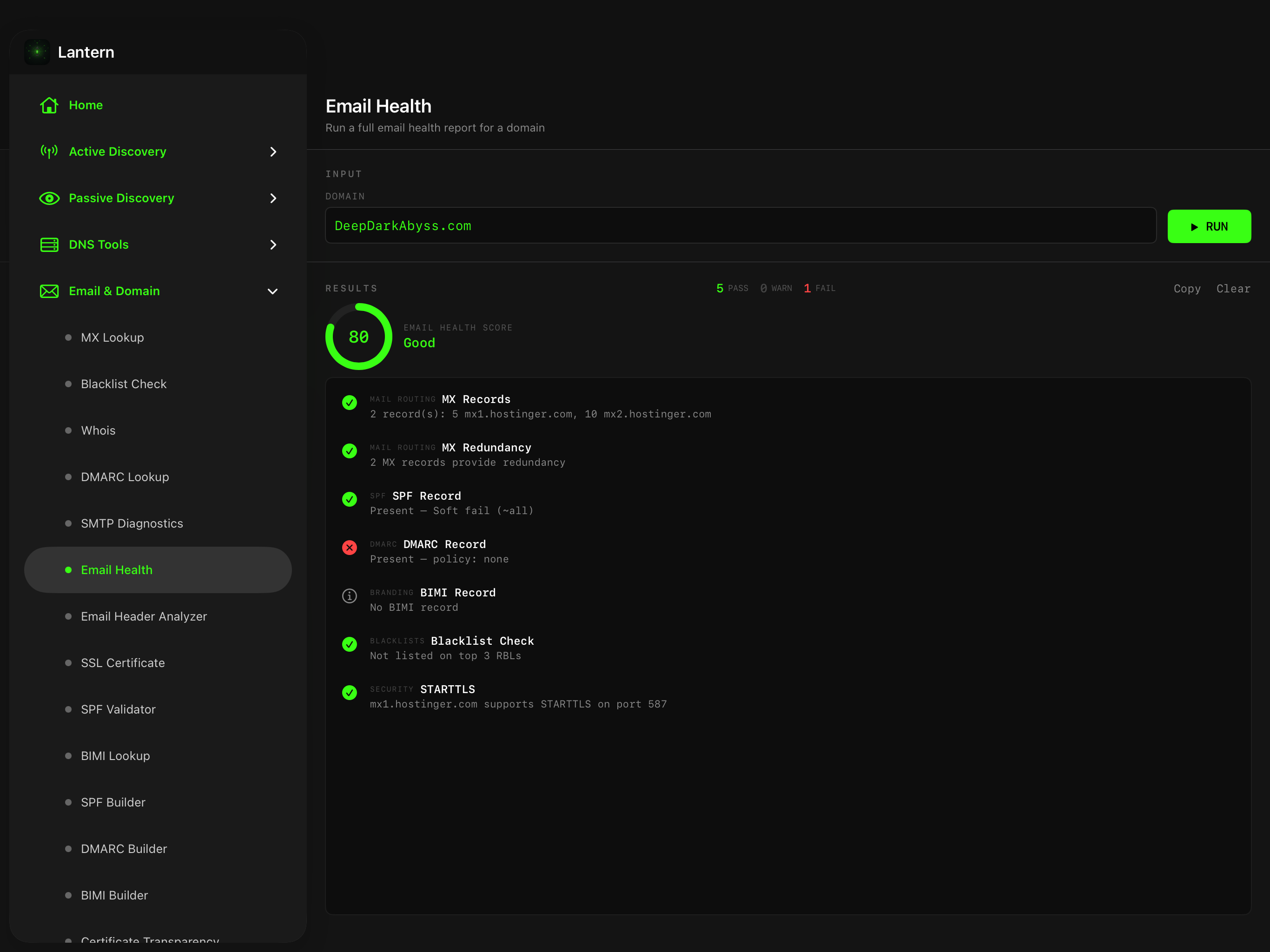Click green check icon beside MX Records

coord(349,403)
